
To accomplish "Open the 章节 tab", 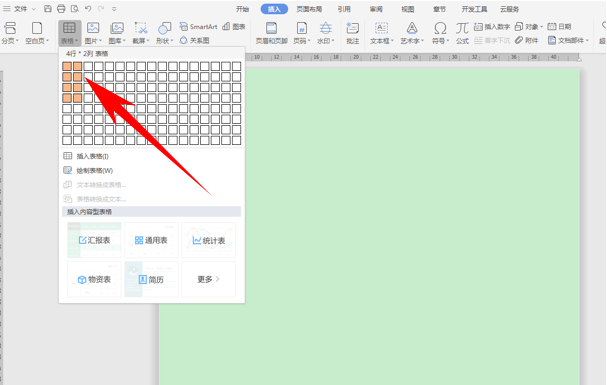I will click(439, 9).
